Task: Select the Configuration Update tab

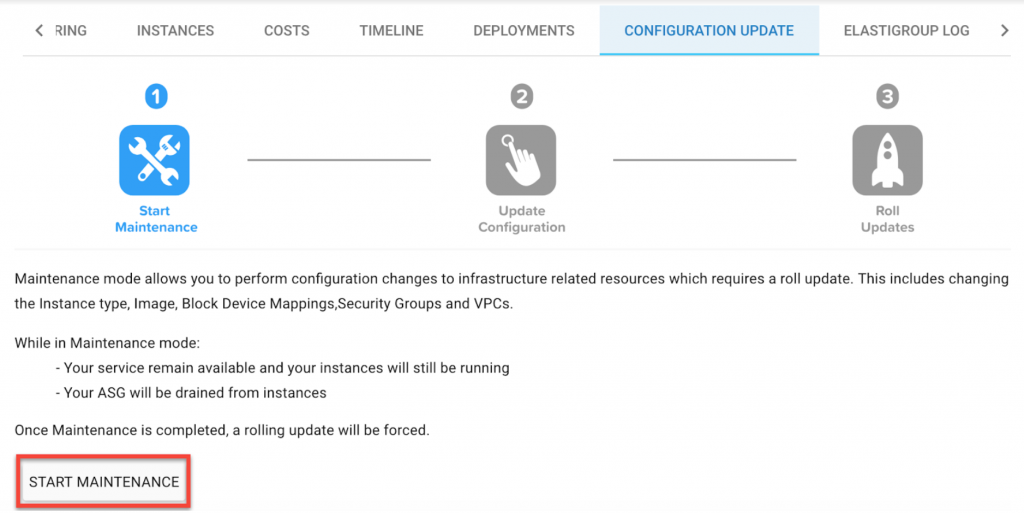Action: pos(709,31)
